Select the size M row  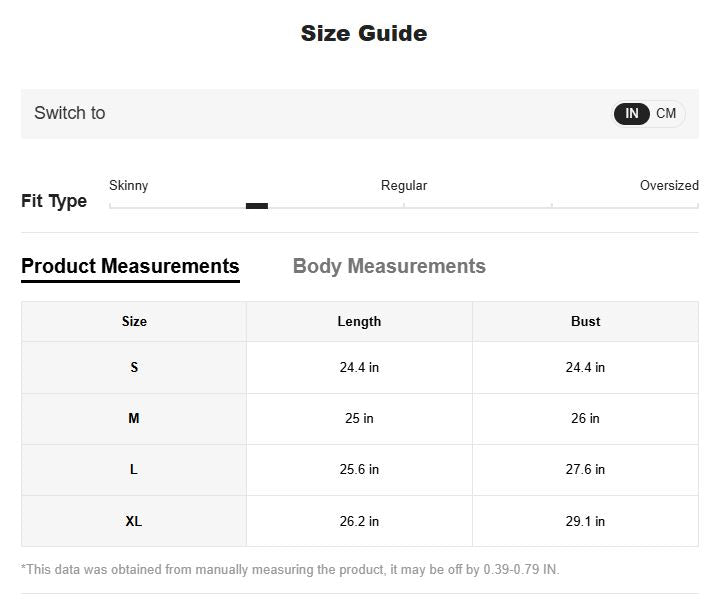pos(134,418)
